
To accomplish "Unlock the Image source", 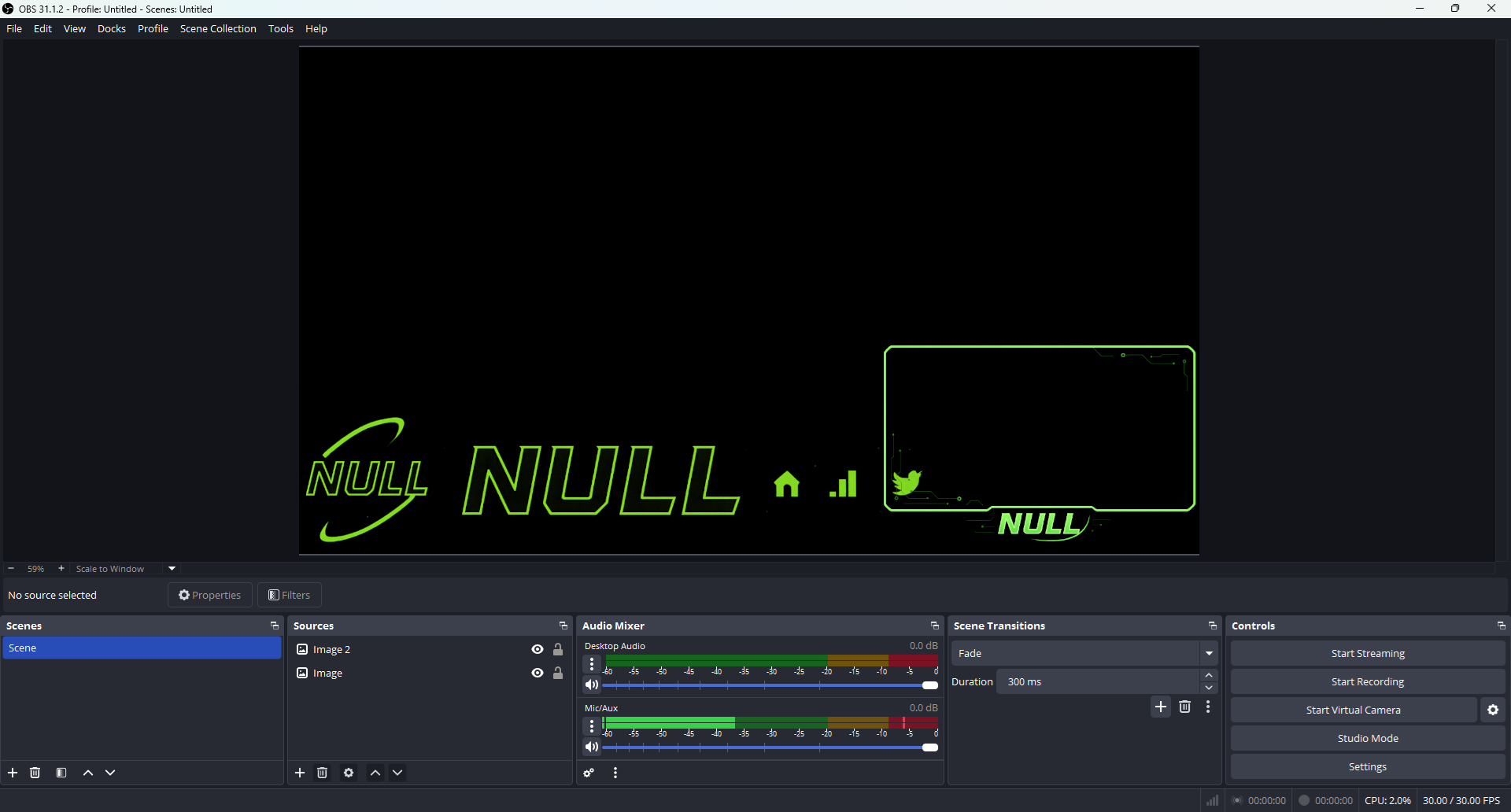I will coord(558,673).
